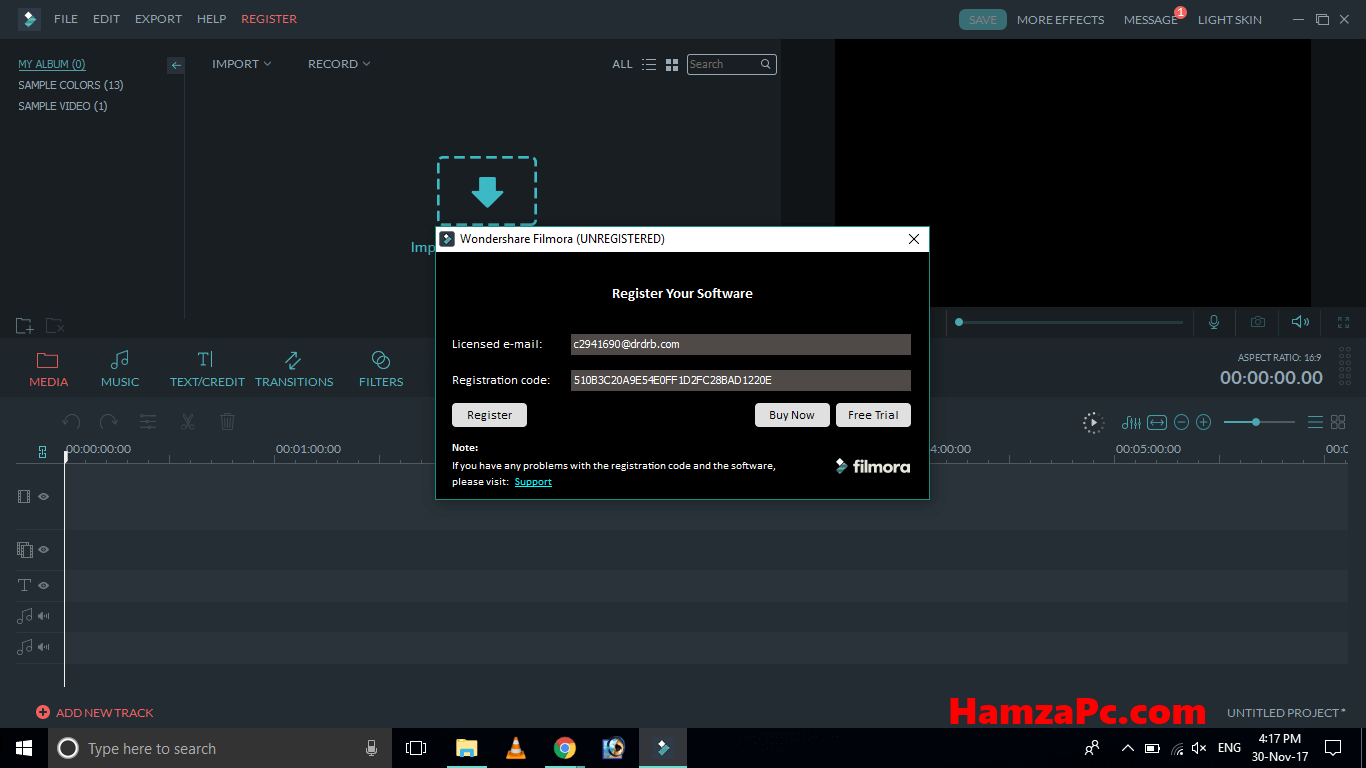Click the Undo arrow in timeline toolbar

click(71, 422)
